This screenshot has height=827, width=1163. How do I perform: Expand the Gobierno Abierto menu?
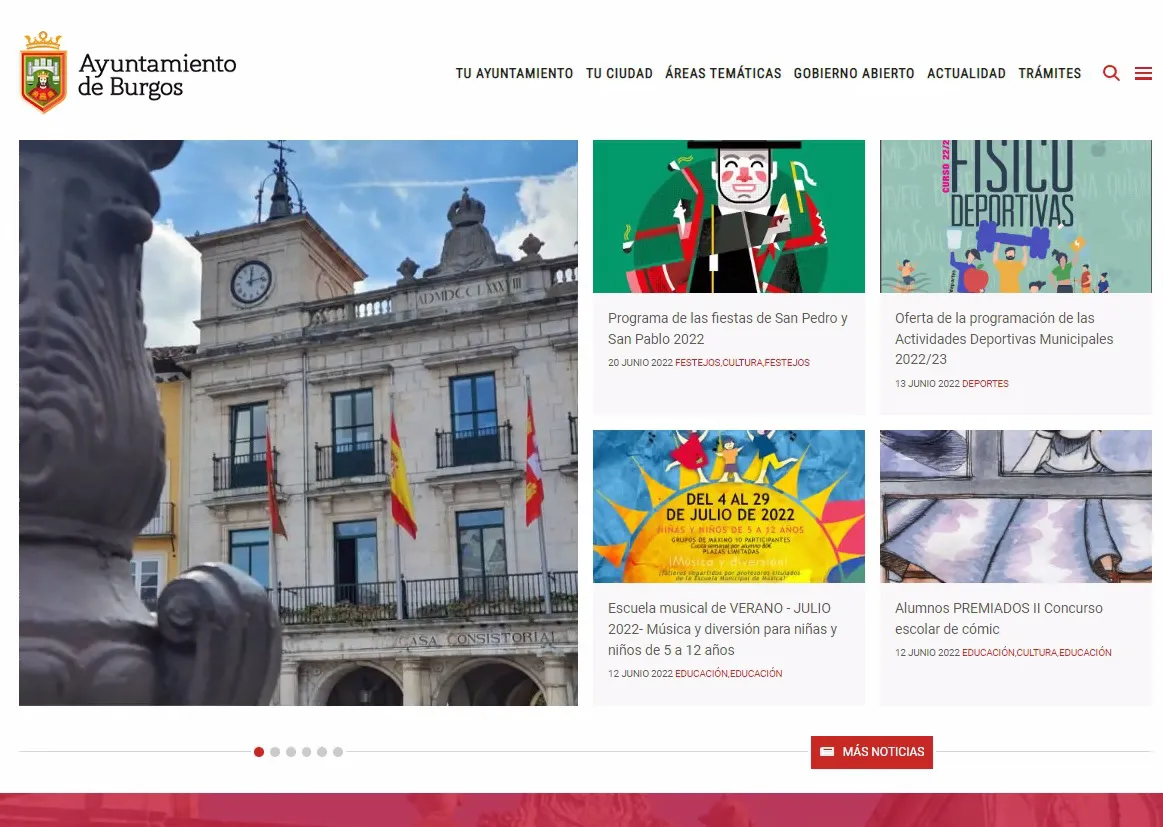pyautogui.click(x=854, y=73)
